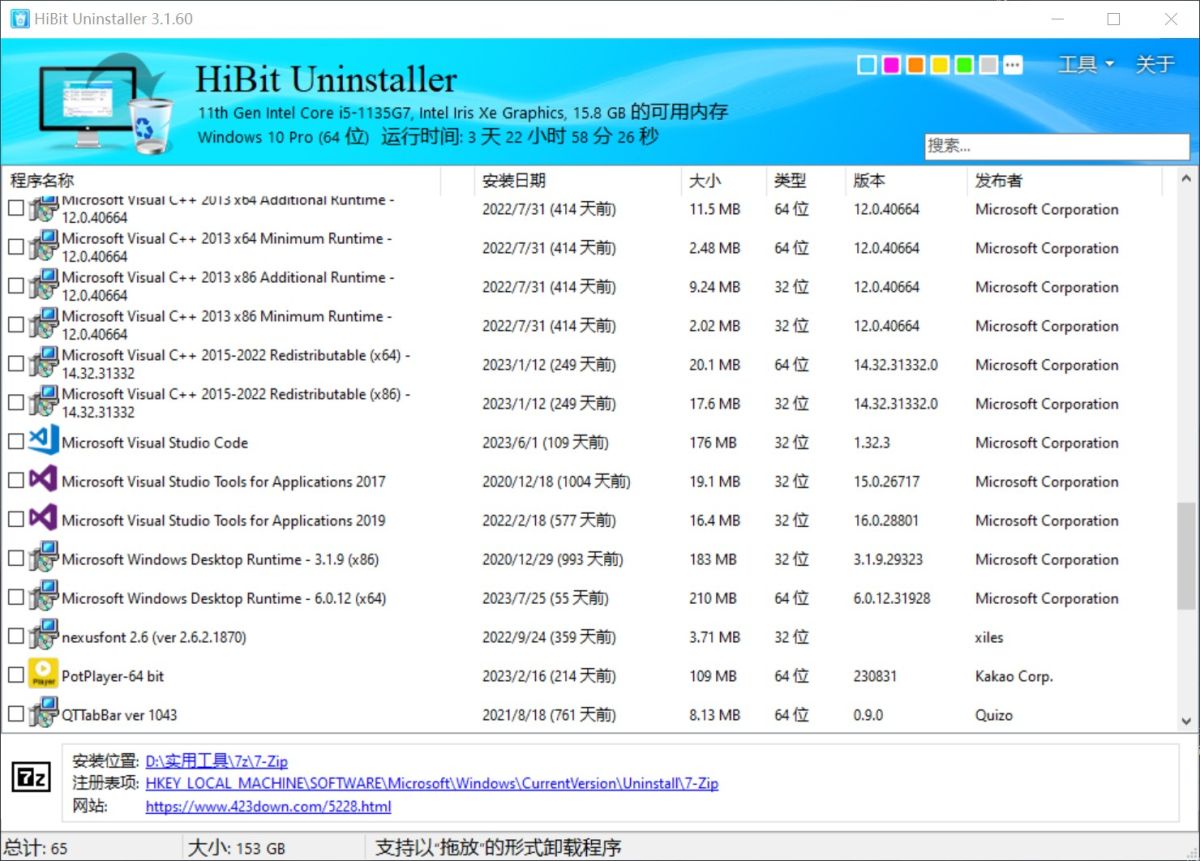Check the Microsoft Visual Studio Code checkbox
The image size is (1200, 861).
[15, 442]
